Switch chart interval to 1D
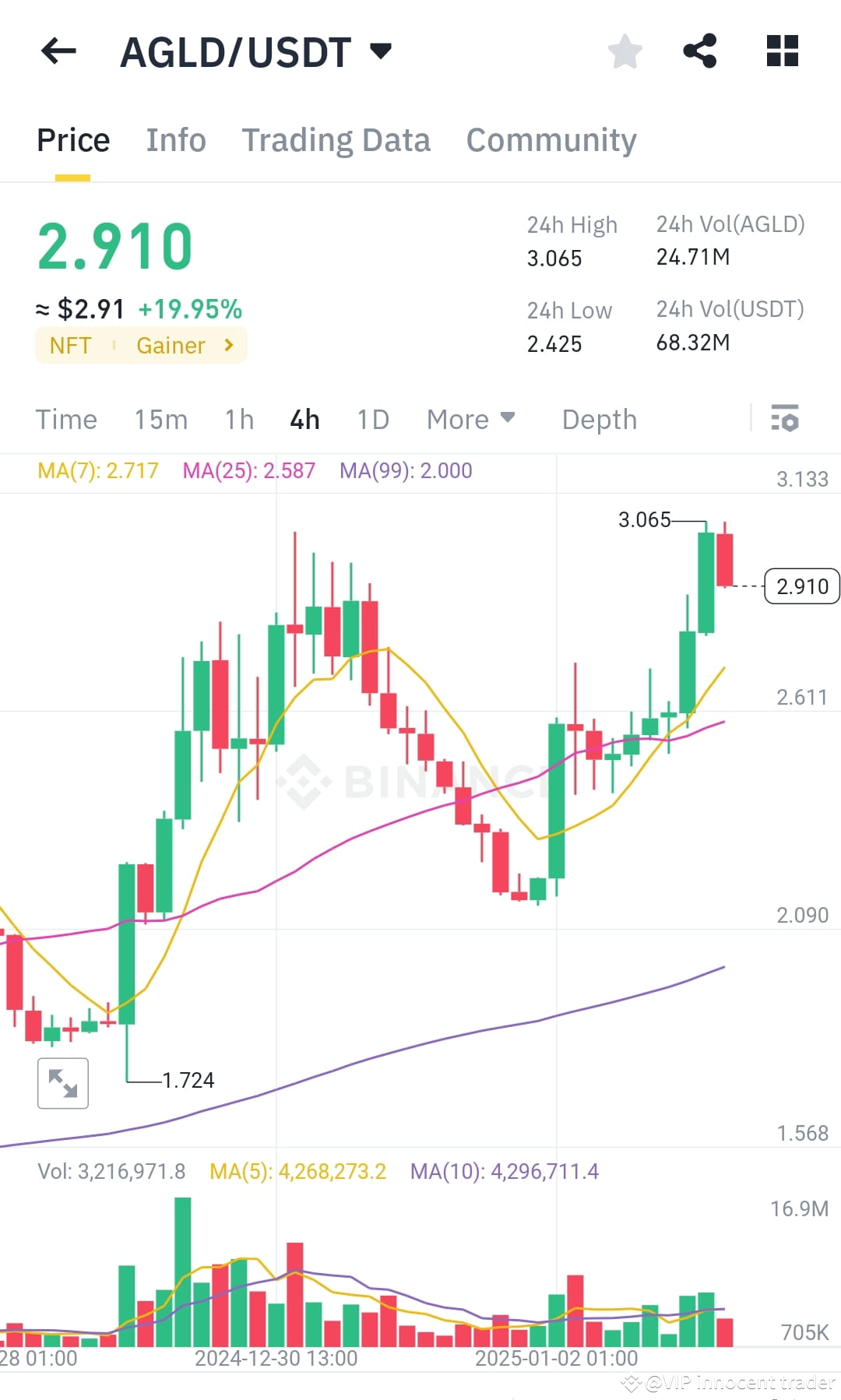This screenshot has width=841, height=1400. pos(373,419)
